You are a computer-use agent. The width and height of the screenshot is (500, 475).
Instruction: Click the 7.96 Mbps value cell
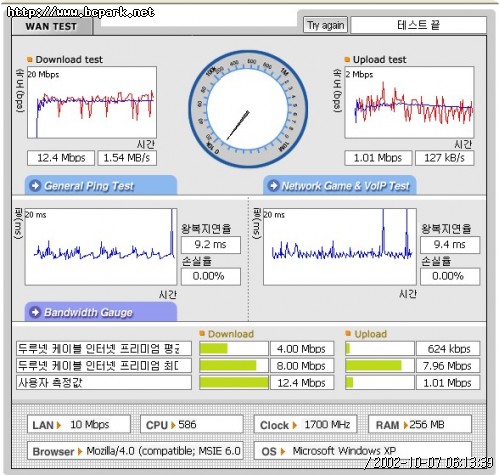(x=448, y=366)
